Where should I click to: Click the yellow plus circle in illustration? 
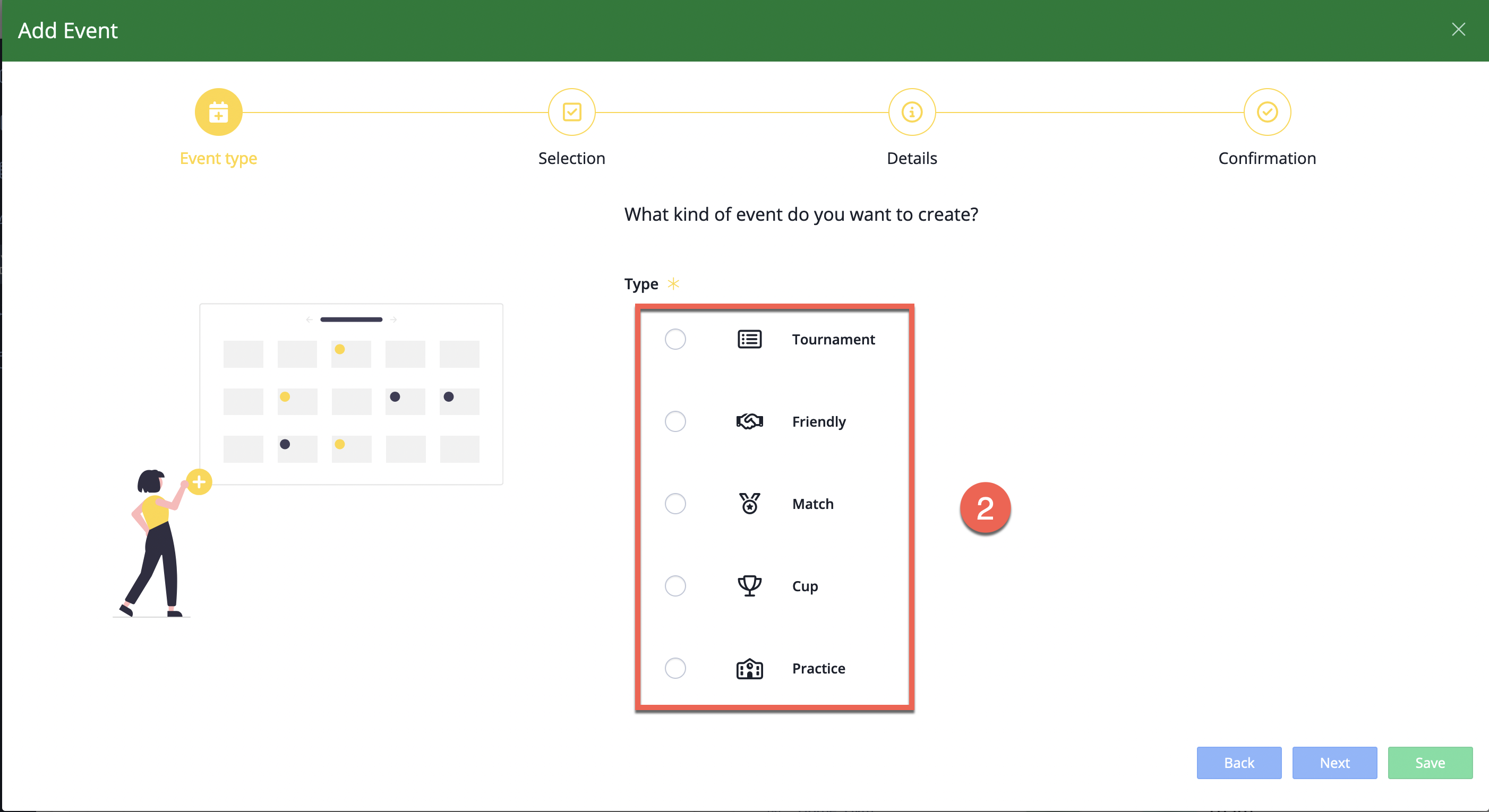[199, 482]
